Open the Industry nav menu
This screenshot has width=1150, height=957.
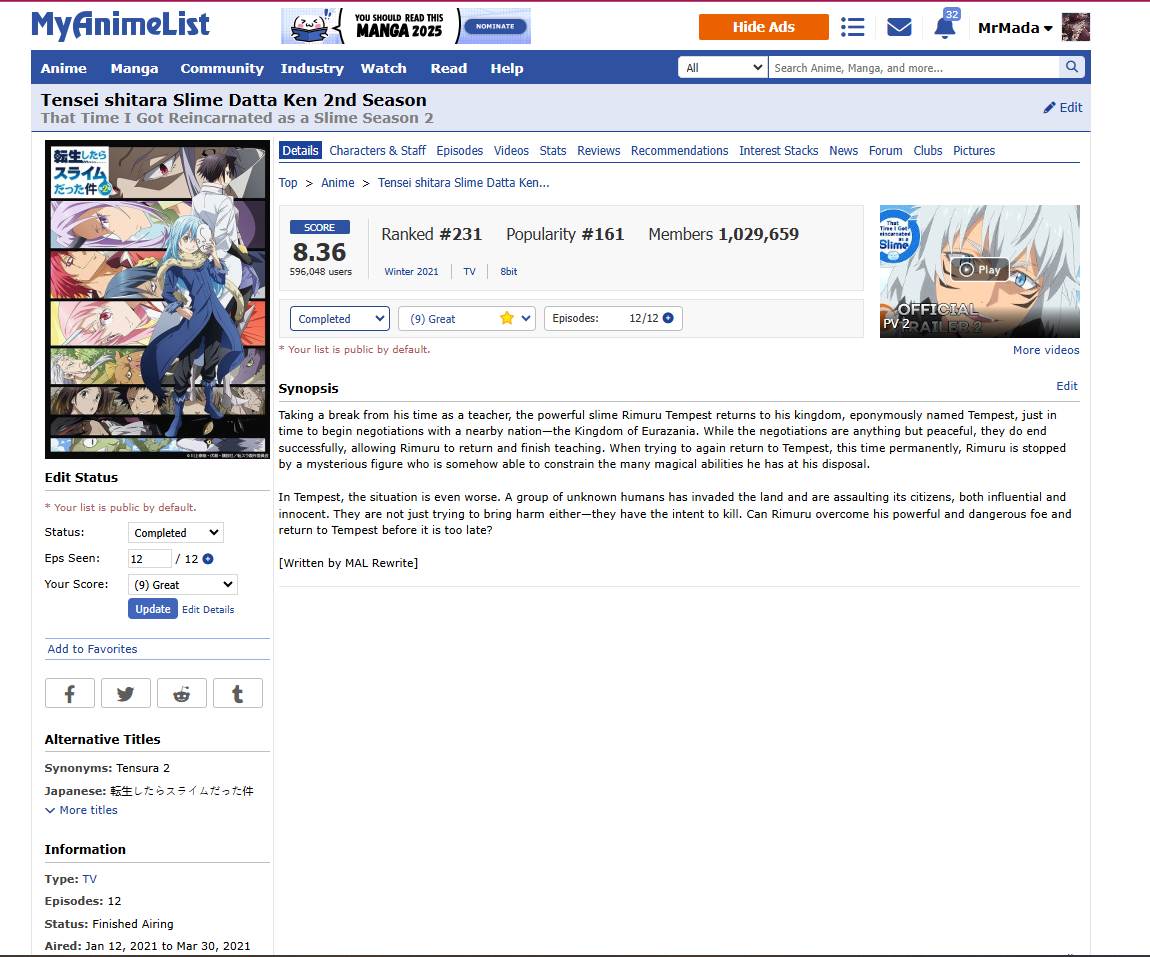click(x=312, y=68)
